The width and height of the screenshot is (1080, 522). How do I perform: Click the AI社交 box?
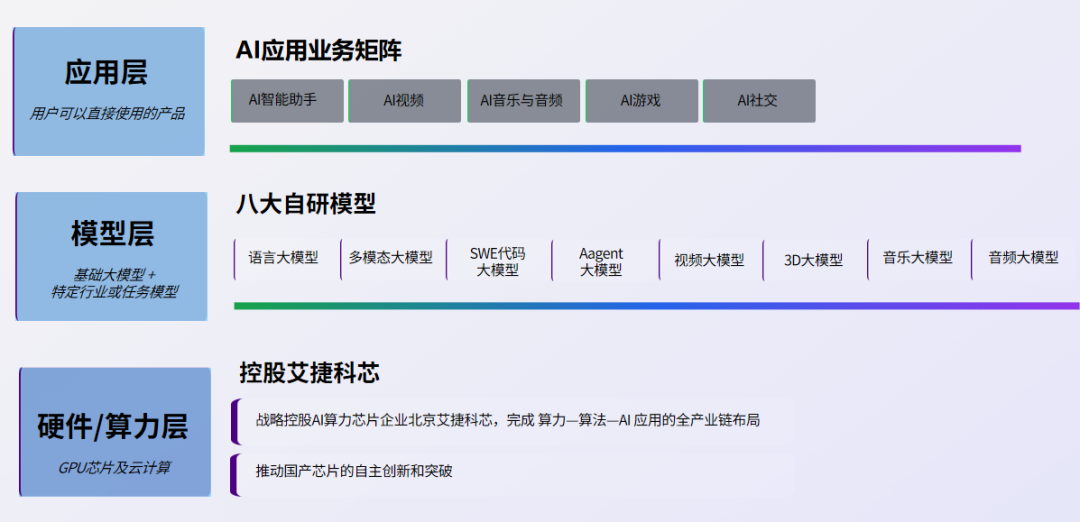coord(759,101)
